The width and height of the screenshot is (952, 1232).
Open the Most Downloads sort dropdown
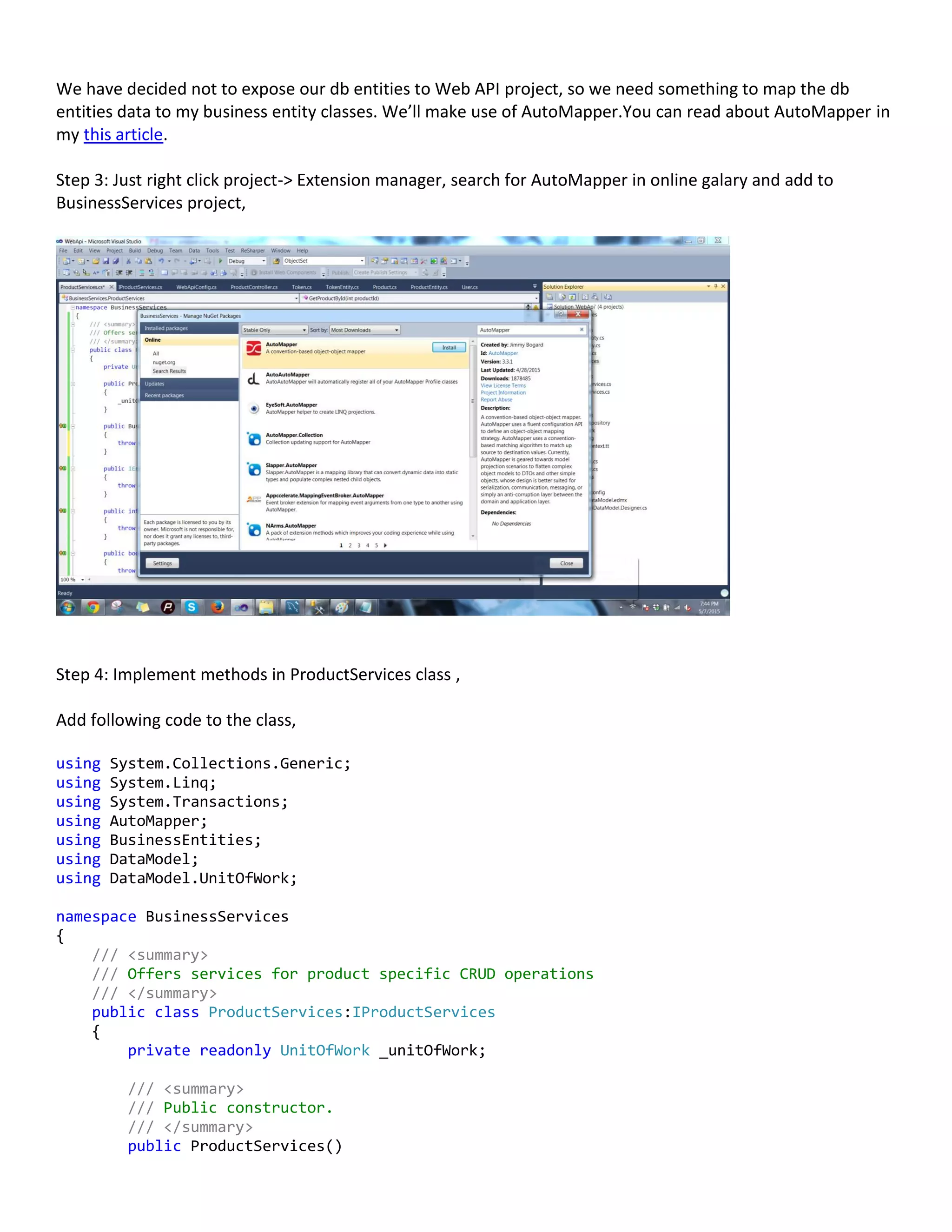coord(365,330)
